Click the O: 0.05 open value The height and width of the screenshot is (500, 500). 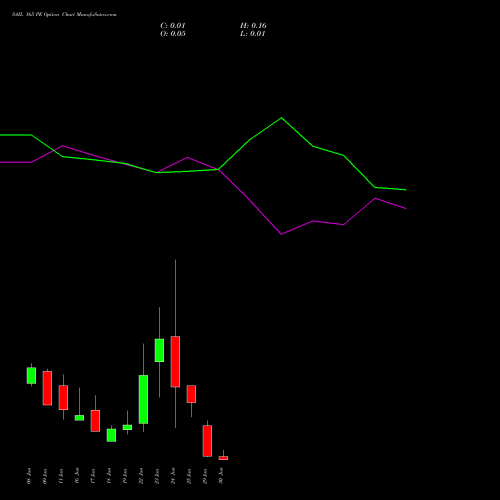pos(173,34)
